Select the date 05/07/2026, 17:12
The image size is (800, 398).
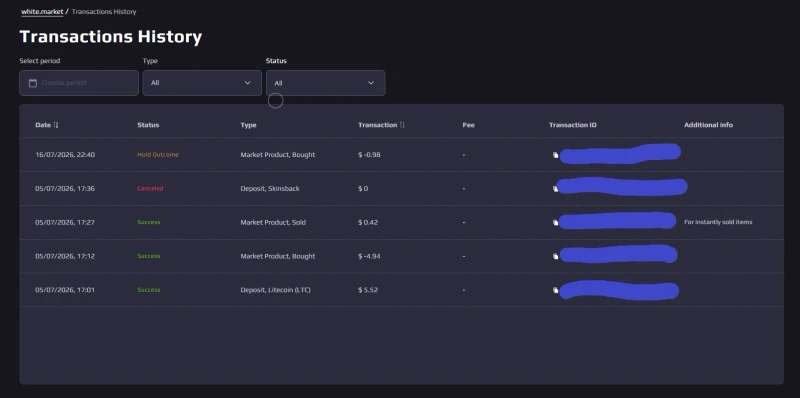(65, 256)
